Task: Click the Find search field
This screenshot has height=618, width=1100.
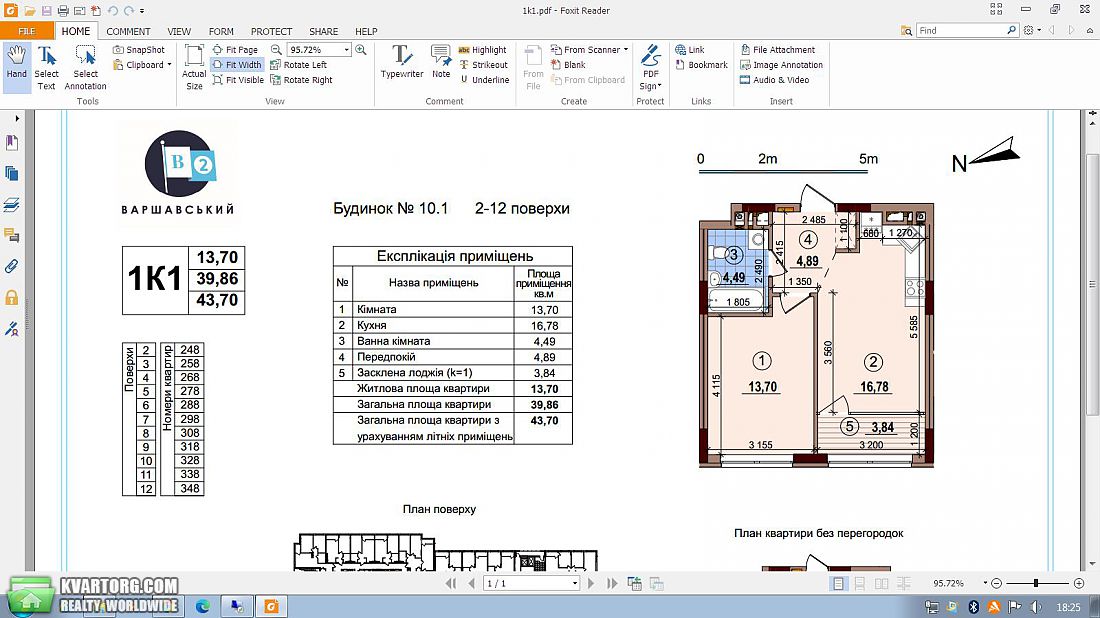Action: 961,30
